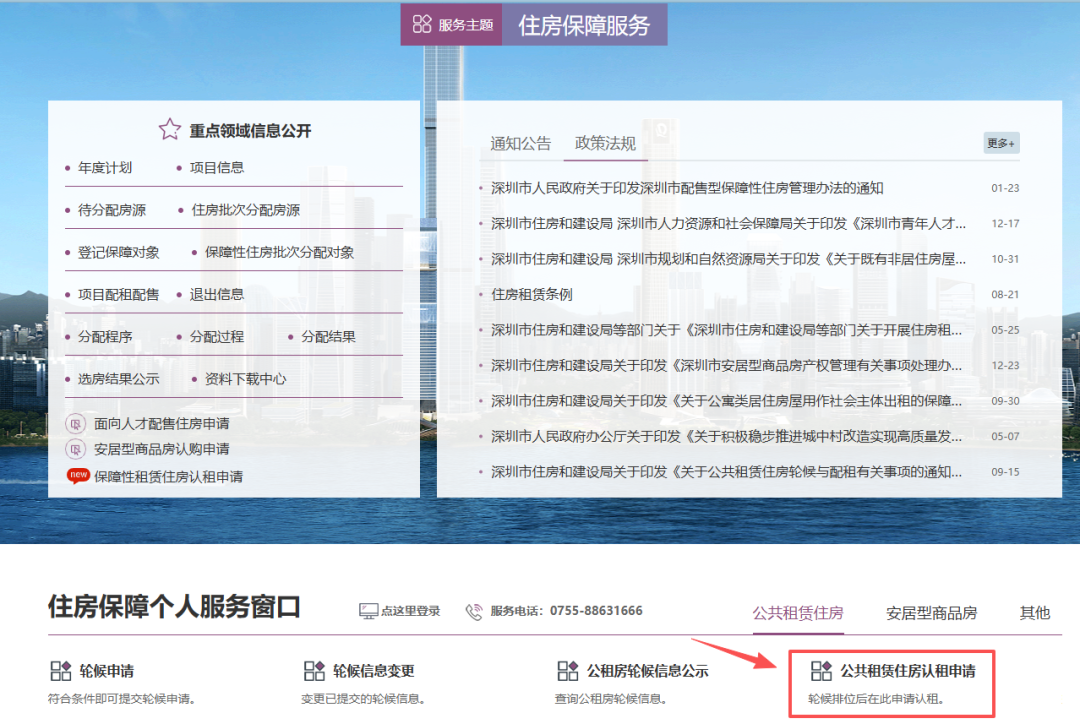The width and height of the screenshot is (1080, 724).
Task: Open the 关于开展住房租 policy item
Action: point(727,330)
